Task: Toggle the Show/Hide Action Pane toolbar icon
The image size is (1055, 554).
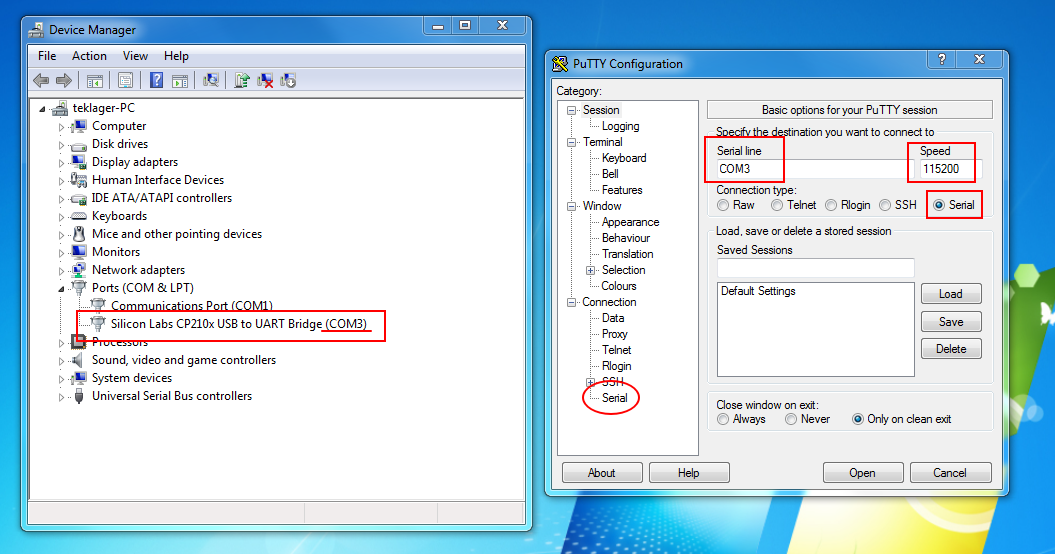Action: coord(180,81)
